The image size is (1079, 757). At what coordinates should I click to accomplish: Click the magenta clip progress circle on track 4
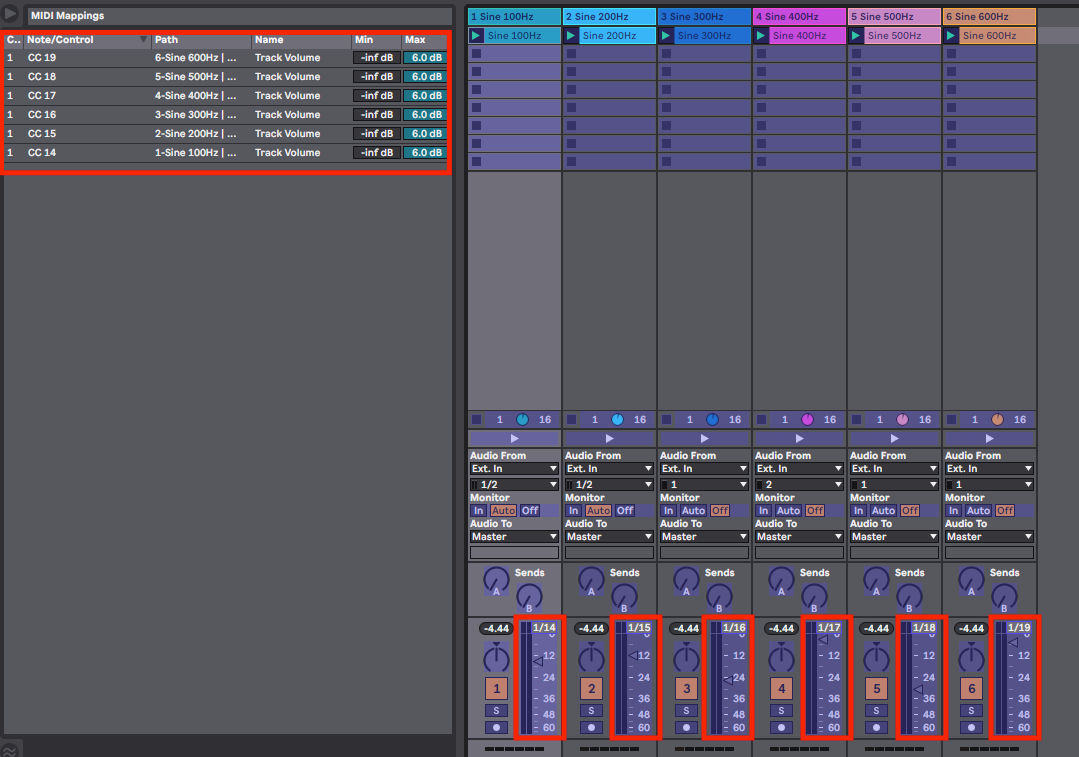(x=807, y=419)
